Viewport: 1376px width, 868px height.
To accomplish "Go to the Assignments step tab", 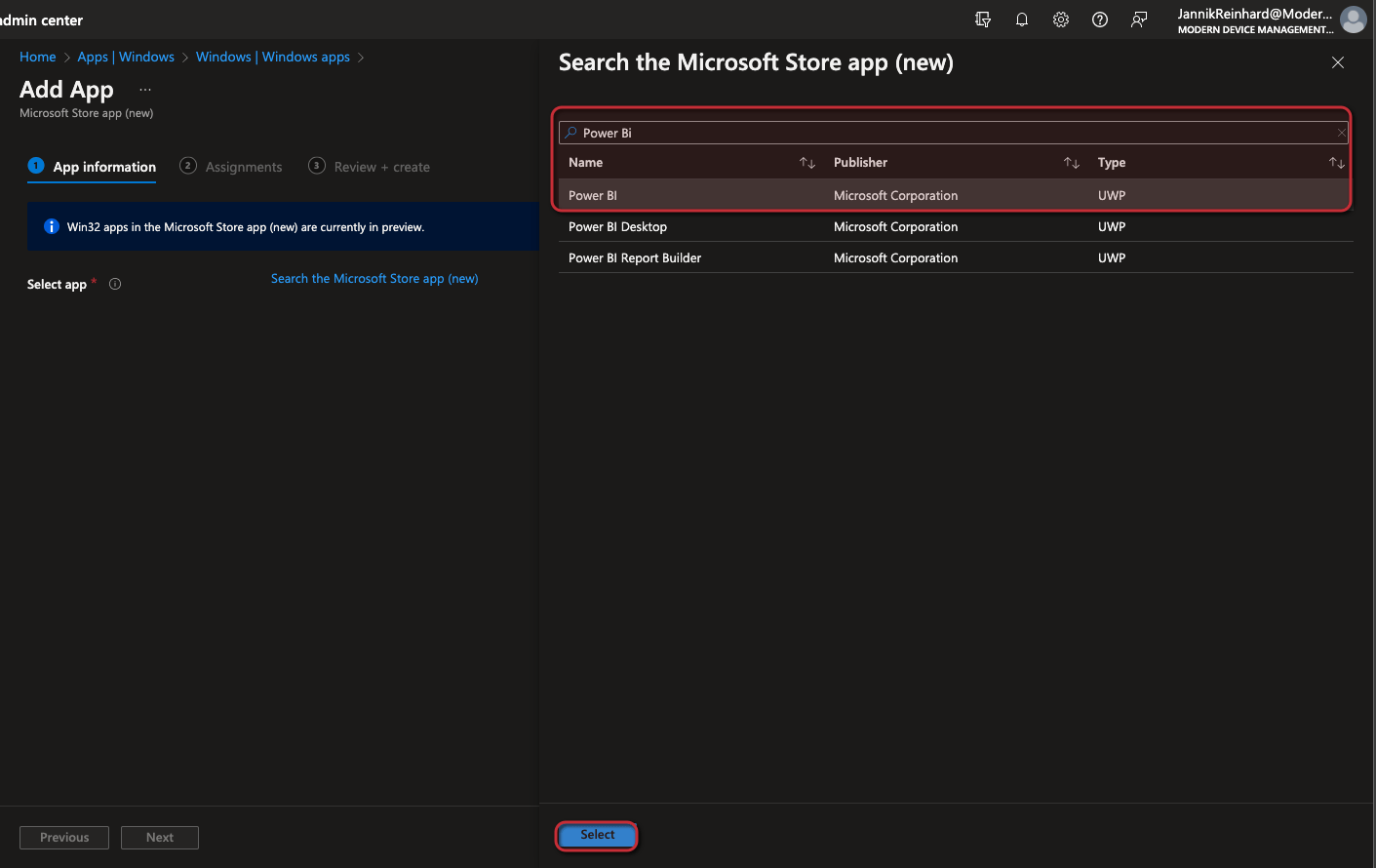I will [231, 167].
